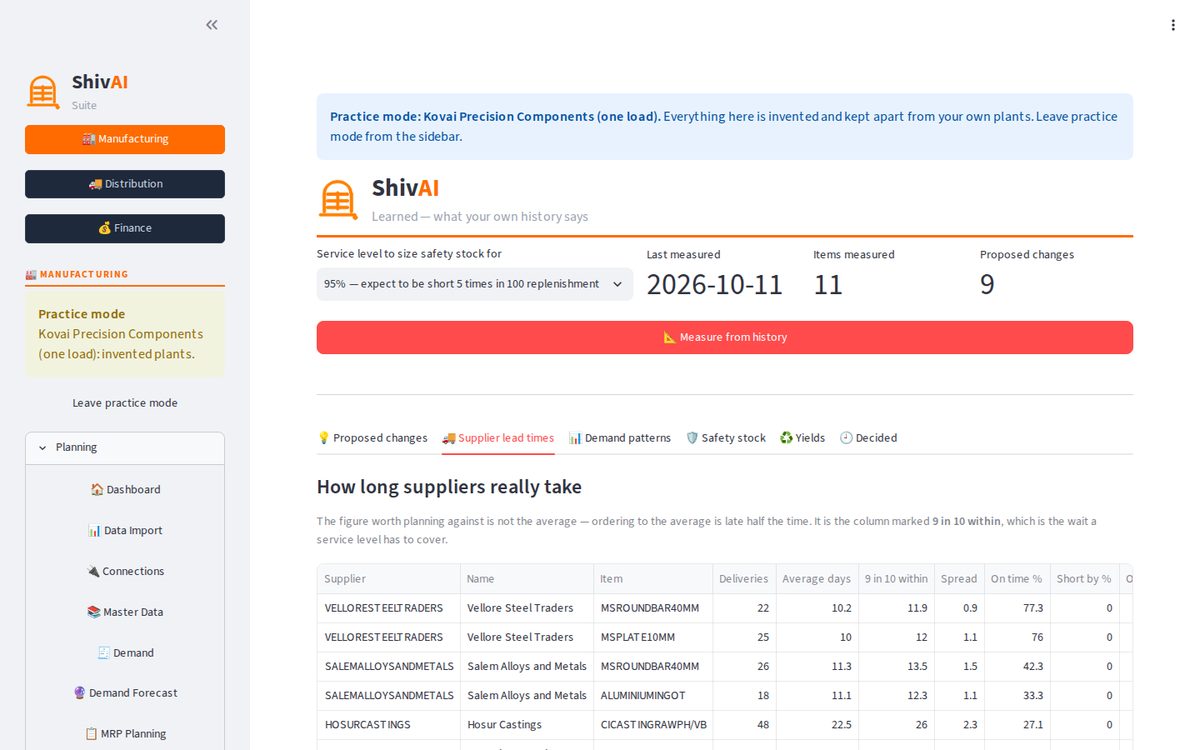Open the Demand Forecast page

coord(125,693)
